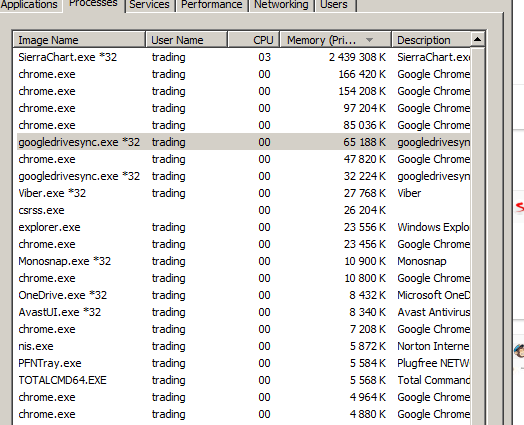Screen dimensions: 524x425
Task: Click the Memory column sort arrow
Action: click(x=369, y=40)
